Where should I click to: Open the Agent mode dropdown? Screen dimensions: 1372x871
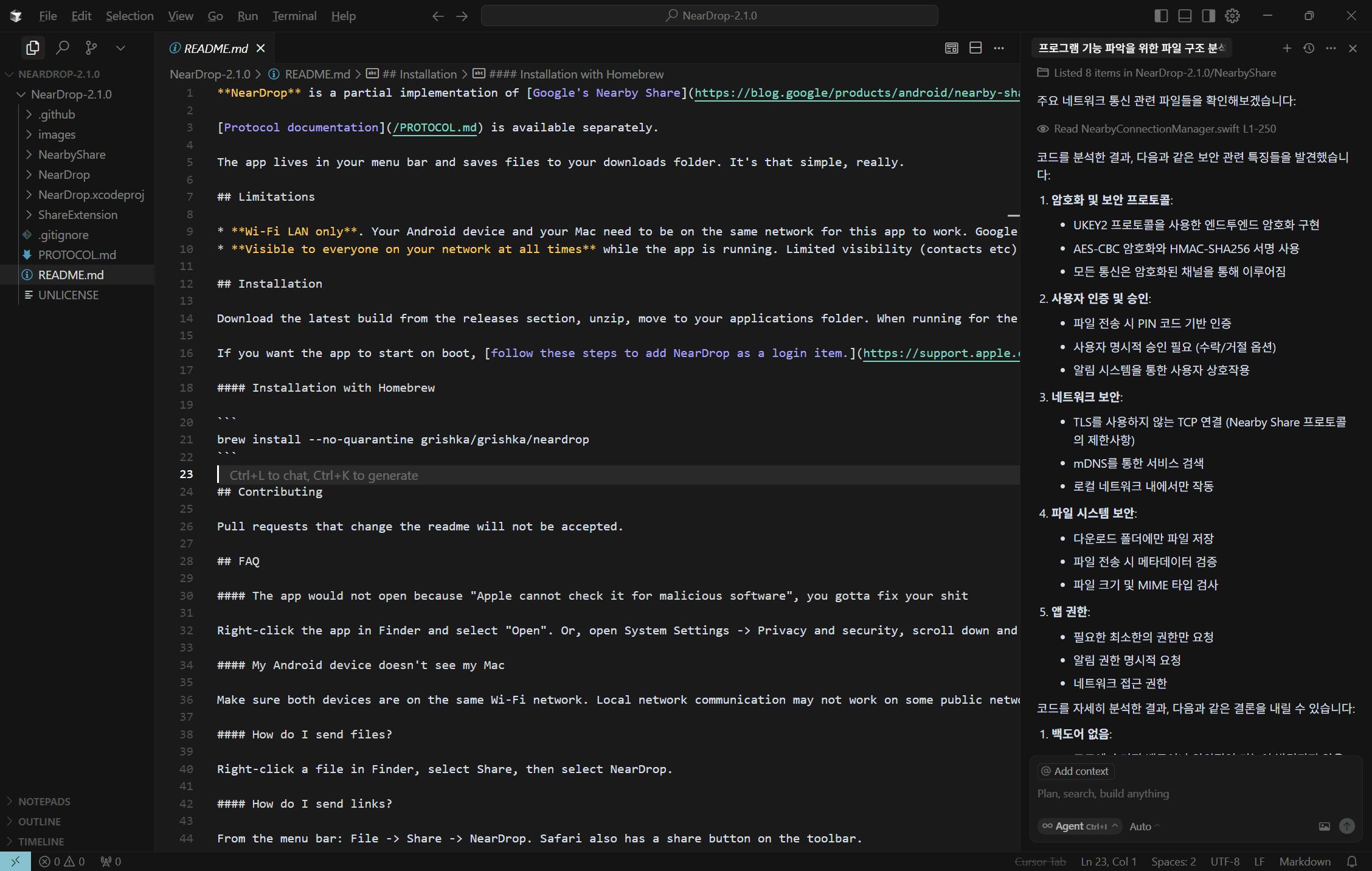click(1079, 826)
